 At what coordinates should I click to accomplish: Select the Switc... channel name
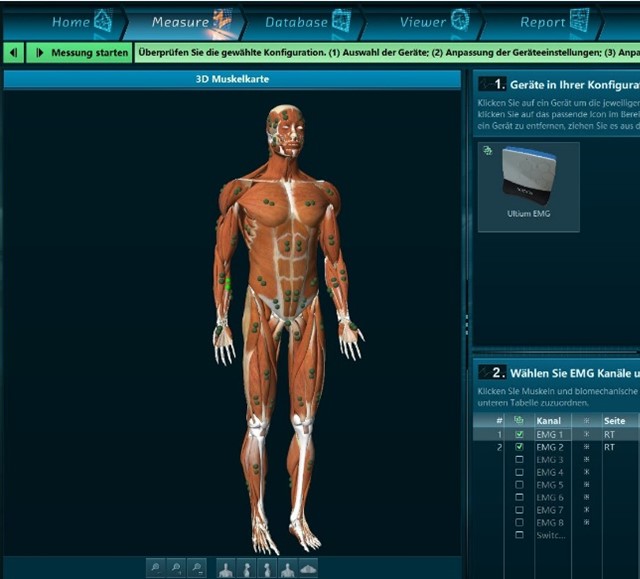(551, 535)
